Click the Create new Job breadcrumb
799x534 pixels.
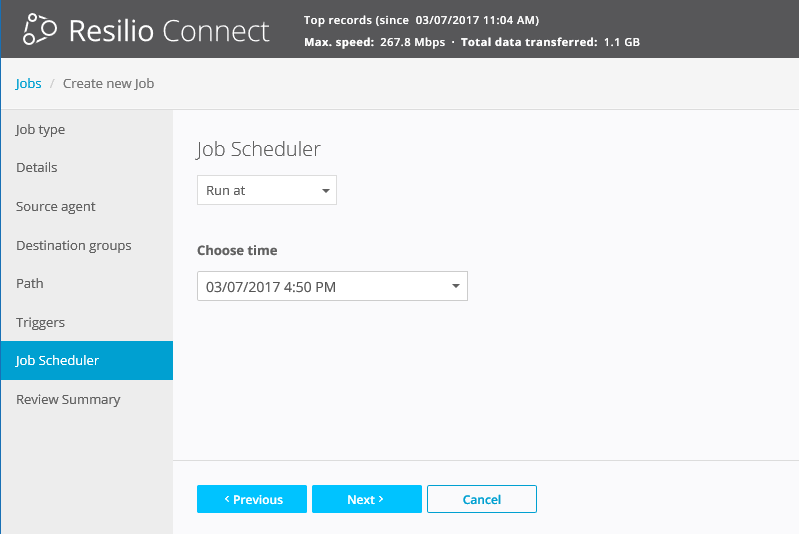[108, 83]
